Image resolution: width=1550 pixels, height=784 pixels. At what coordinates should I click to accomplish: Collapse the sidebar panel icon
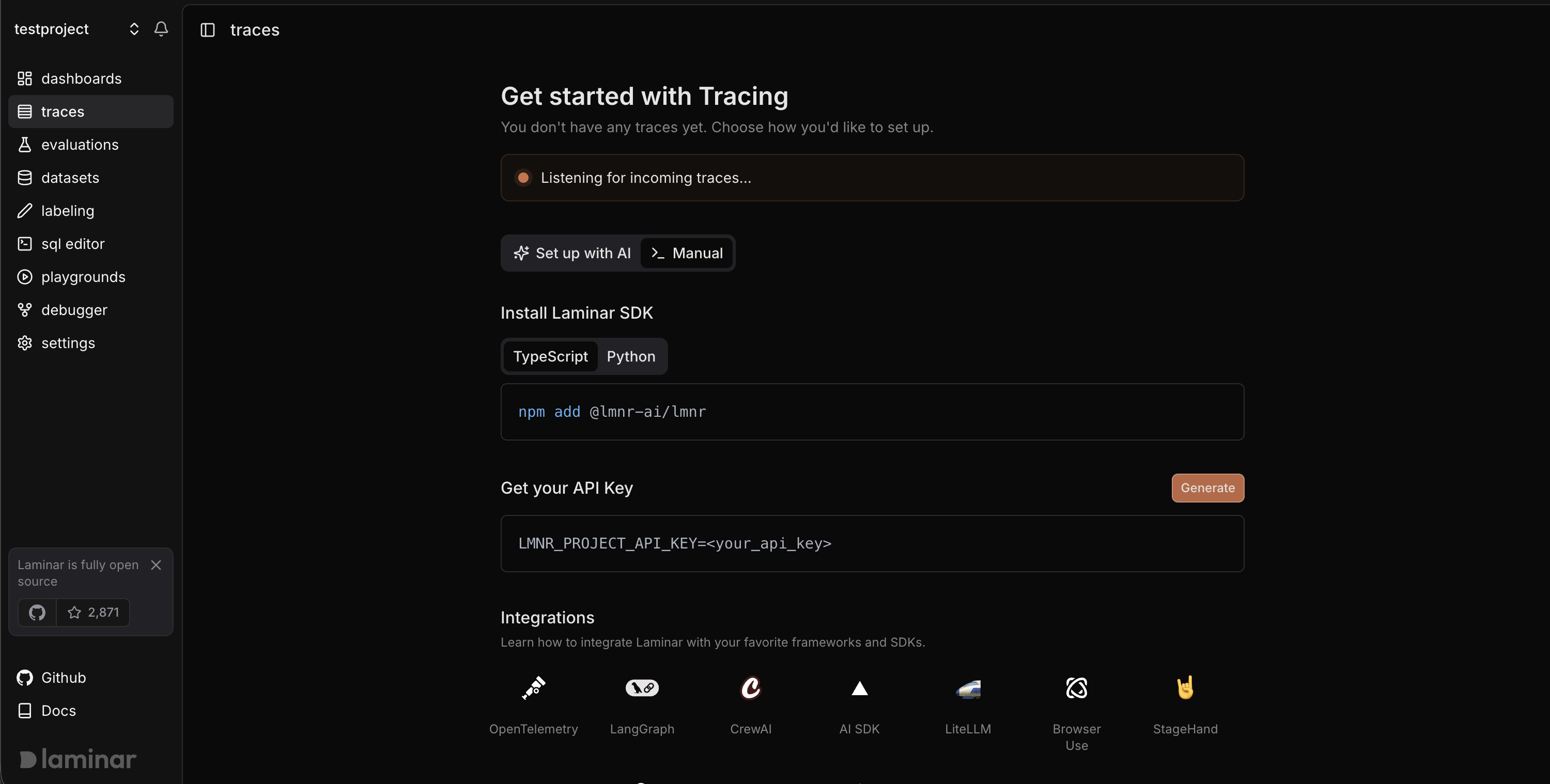click(208, 30)
